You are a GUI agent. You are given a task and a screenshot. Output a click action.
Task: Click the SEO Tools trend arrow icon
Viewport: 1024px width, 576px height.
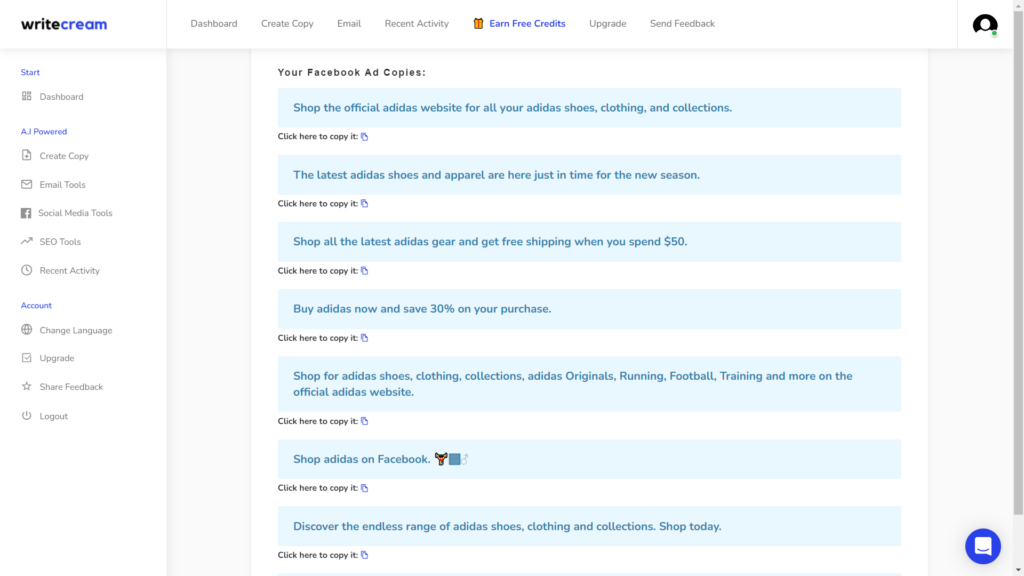(x=26, y=241)
